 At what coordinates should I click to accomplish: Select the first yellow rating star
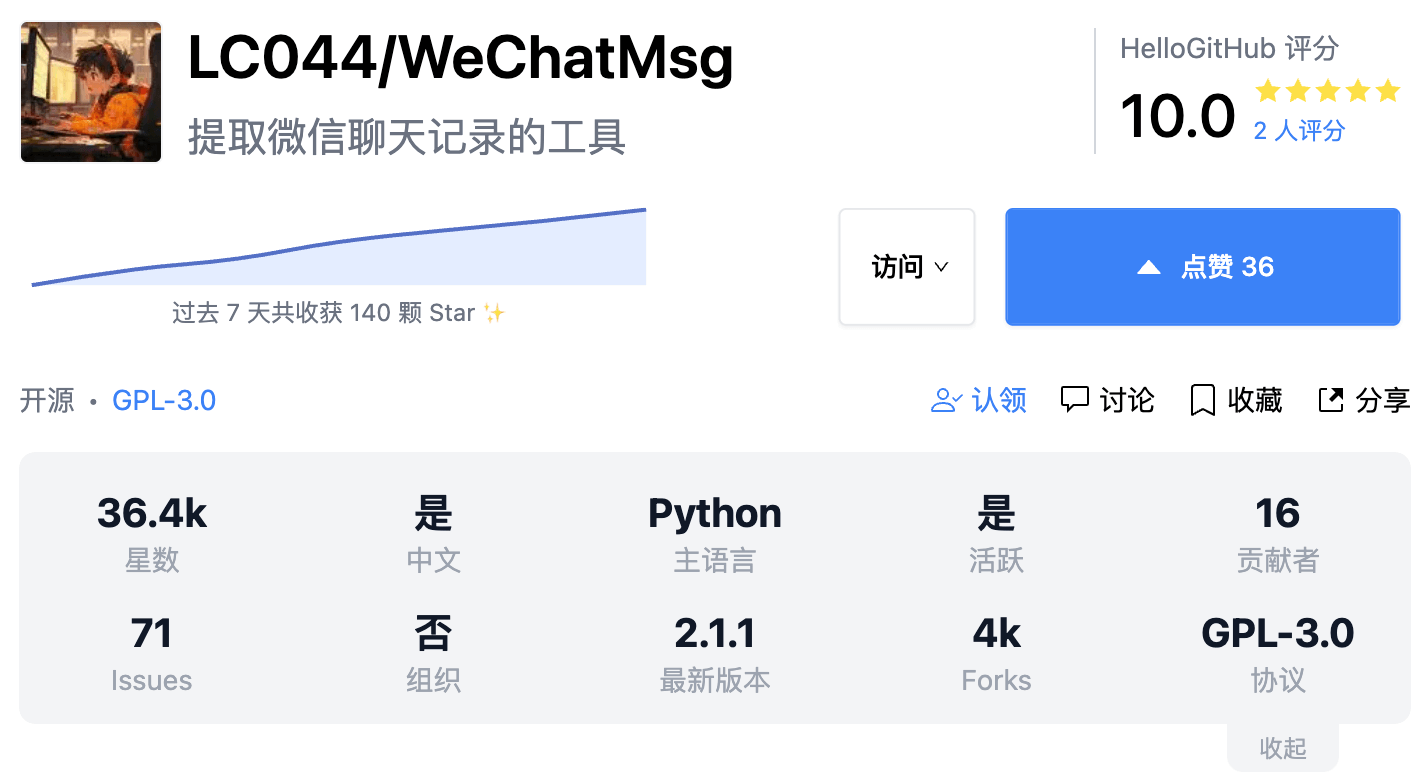(1270, 90)
